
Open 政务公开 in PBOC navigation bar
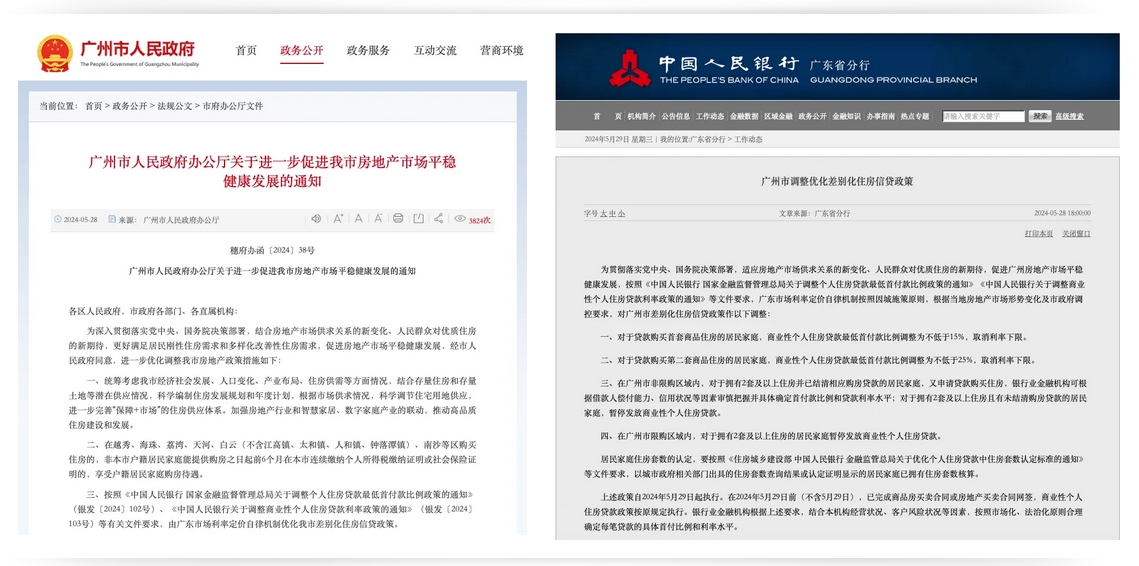pos(812,116)
